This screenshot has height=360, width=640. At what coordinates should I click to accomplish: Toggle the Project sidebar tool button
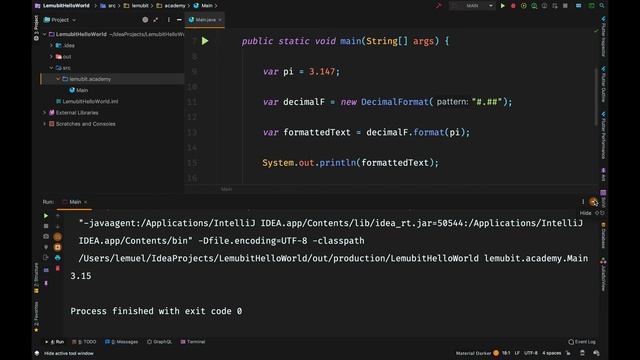point(36,28)
